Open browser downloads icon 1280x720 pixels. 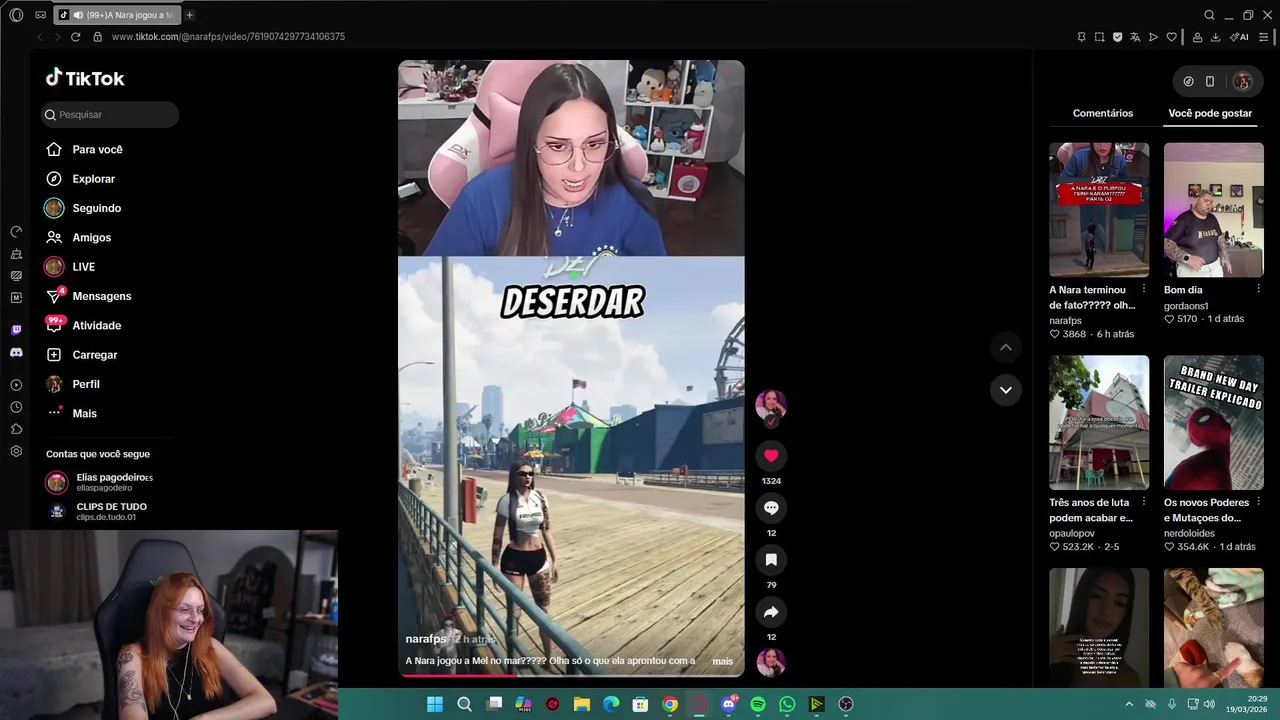[1215, 37]
